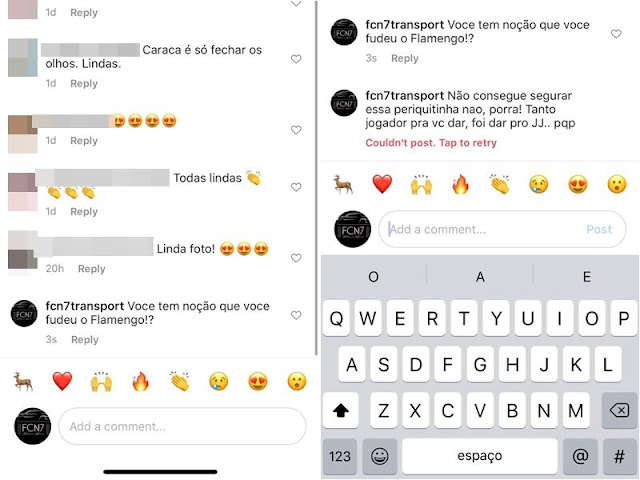Tap the fire emoji above the keyboard
This screenshot has width=640, height=480.
point(460,184)
